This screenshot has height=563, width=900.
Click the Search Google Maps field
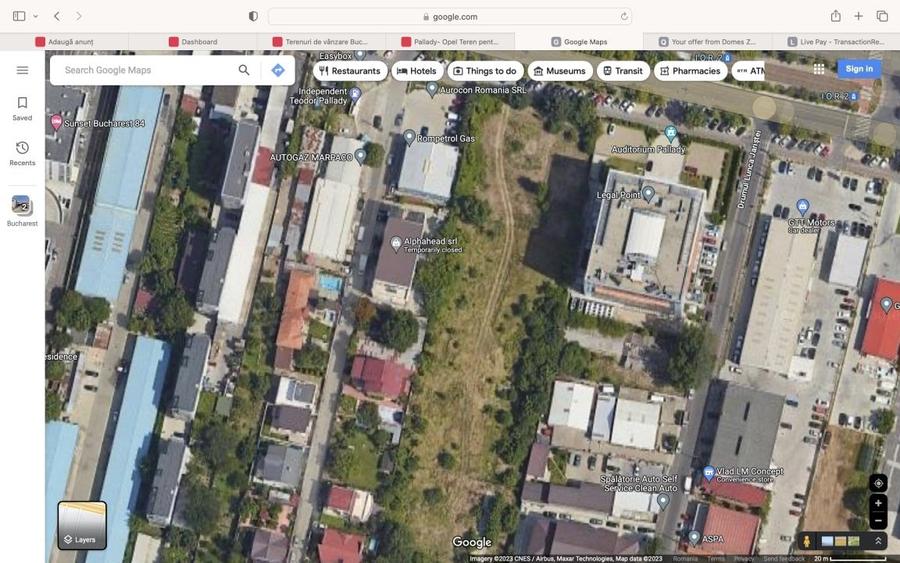tap(145, 70)
